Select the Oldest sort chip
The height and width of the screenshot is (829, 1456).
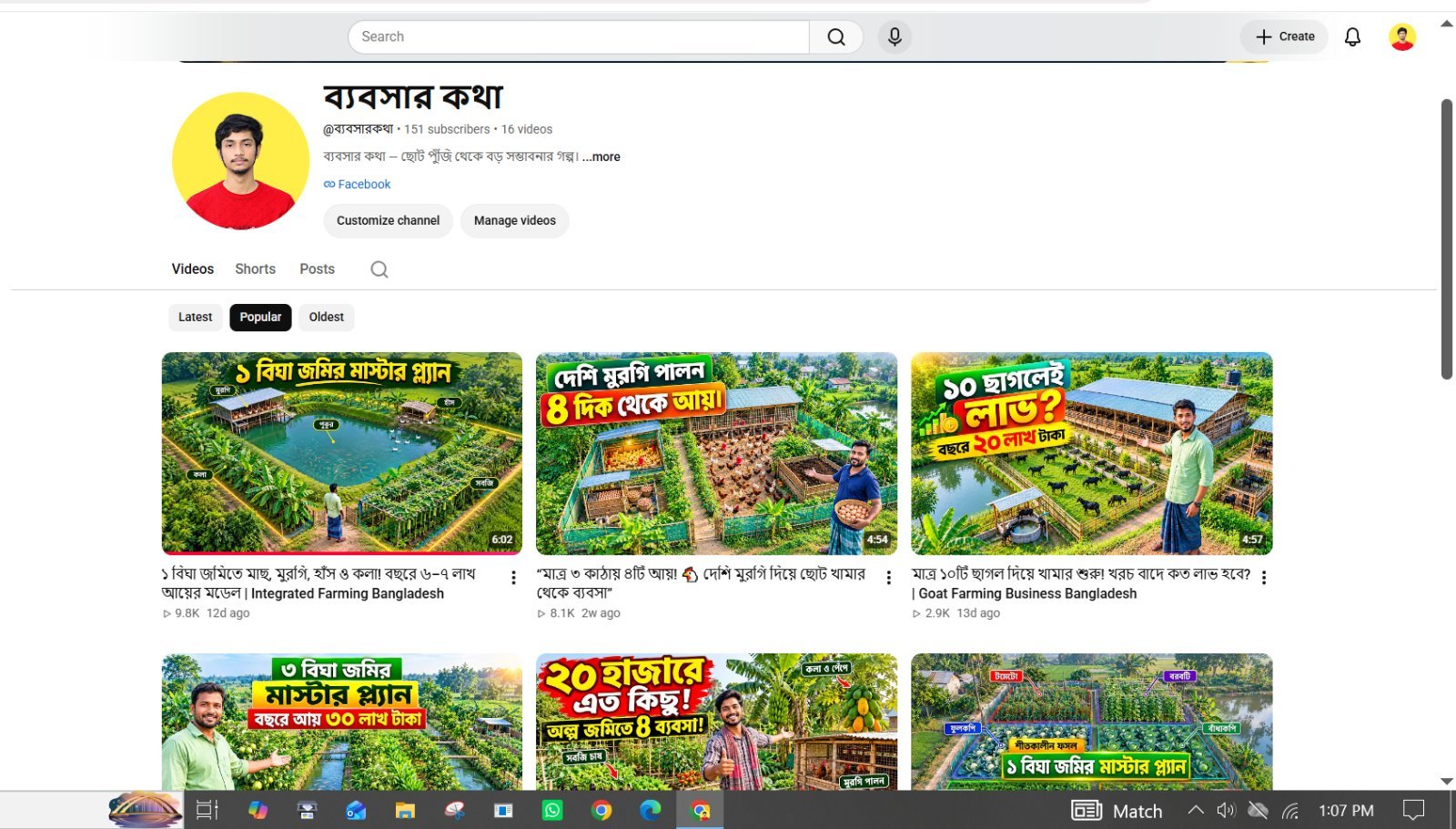point(326,317)
